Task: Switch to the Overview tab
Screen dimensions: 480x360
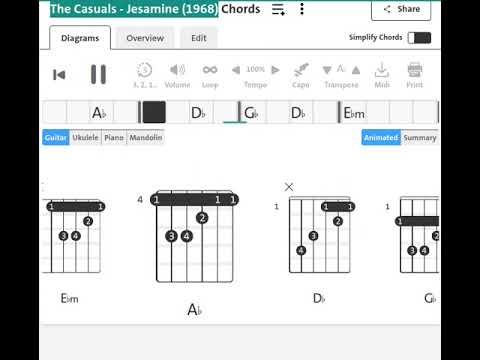Action: (145, 38)
